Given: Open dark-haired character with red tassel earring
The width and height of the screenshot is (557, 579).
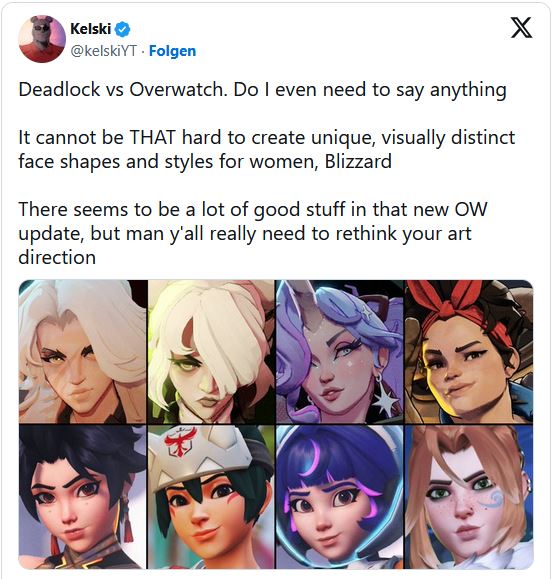Looking at the screenshot, I should [83, 497].
